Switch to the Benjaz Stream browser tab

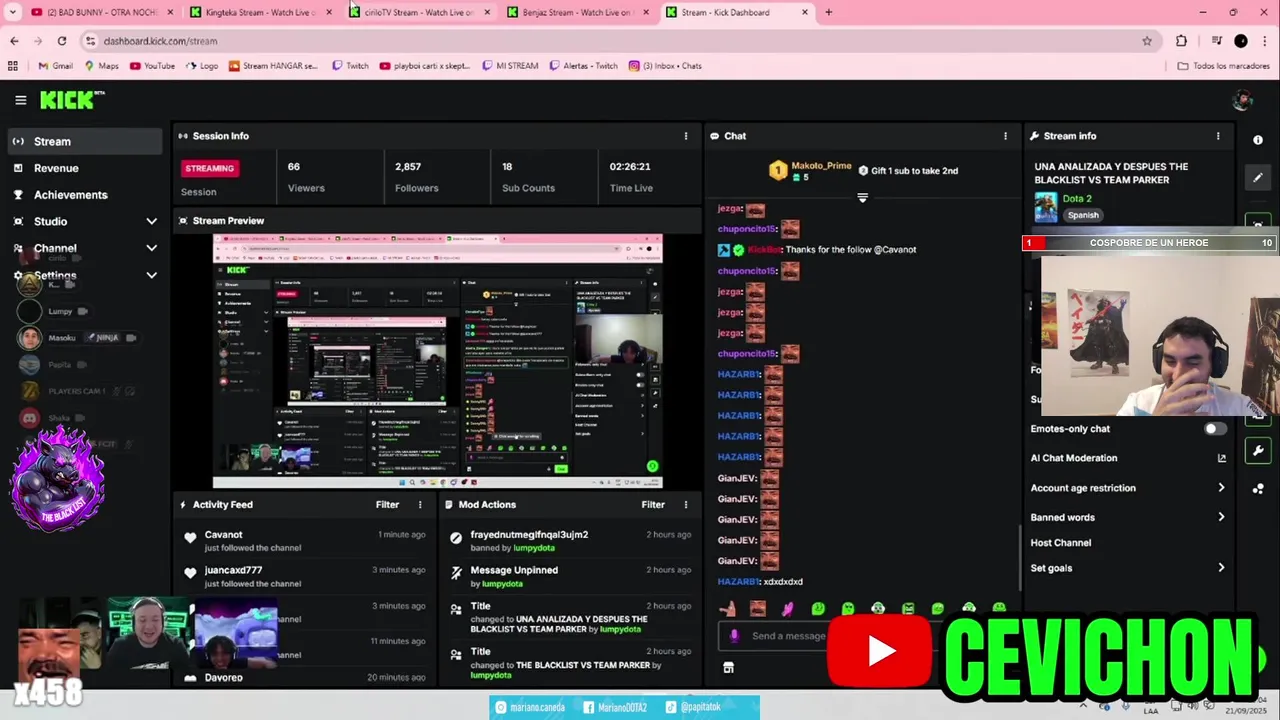click(x=576, y=12)
